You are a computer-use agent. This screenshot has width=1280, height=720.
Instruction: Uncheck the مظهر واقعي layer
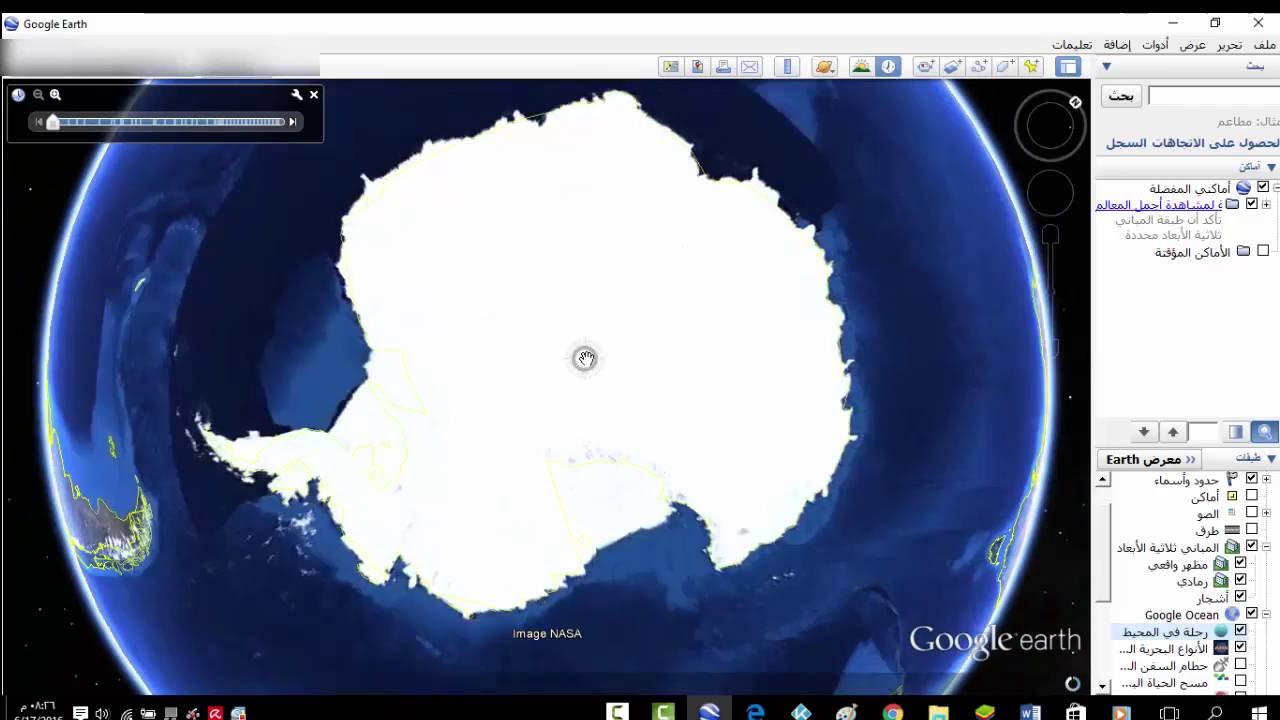(1241, 563)
